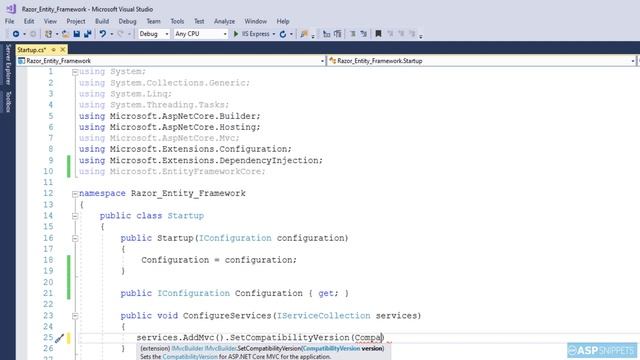
Task: Open the Analyze menu
Action: [x=224, y=21]
